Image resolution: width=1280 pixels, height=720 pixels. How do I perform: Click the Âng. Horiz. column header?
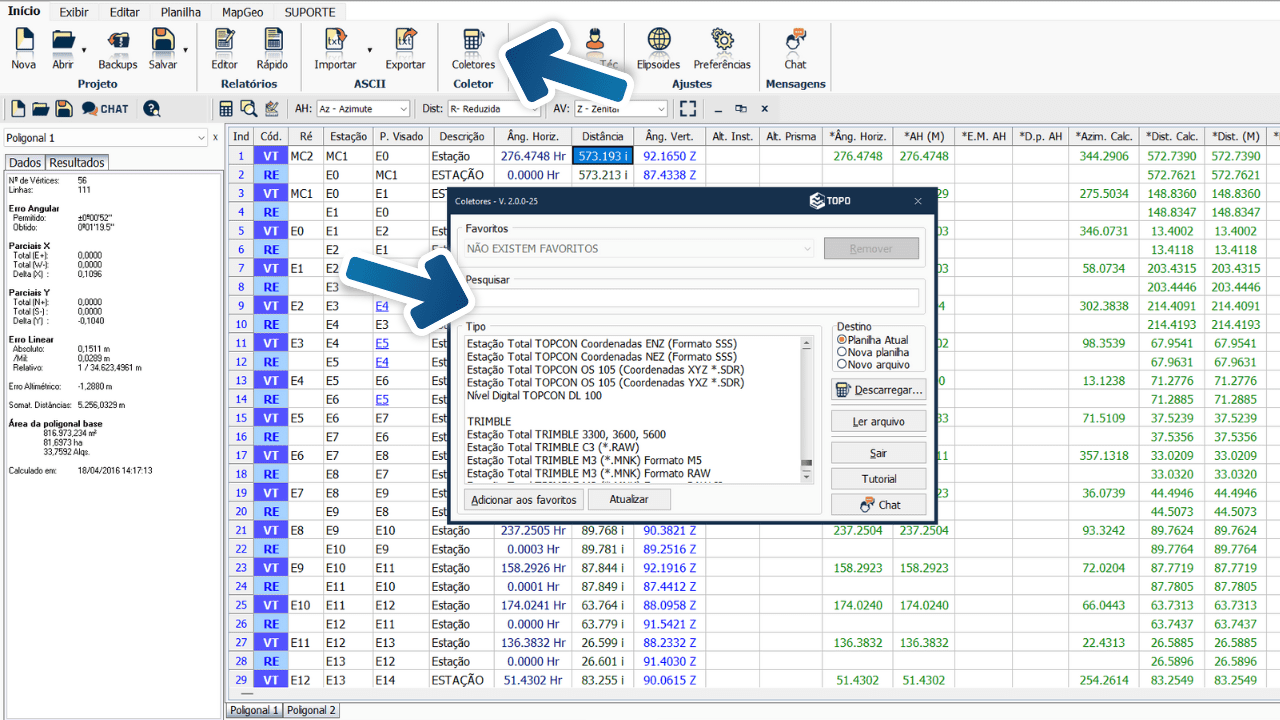click(x=533, y=136)
